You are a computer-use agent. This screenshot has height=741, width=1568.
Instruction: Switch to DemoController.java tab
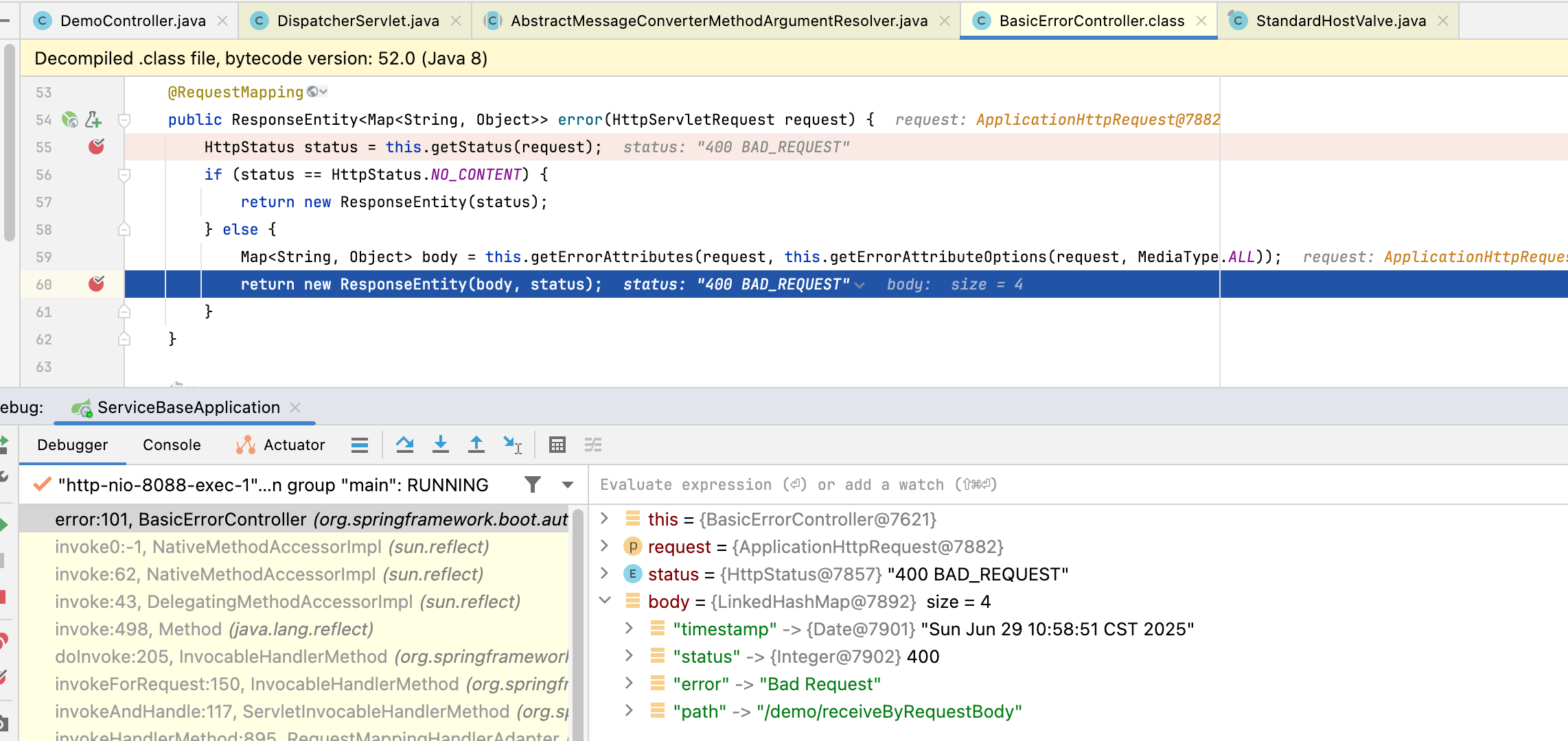pyautogui.click(x=132, y=21)
